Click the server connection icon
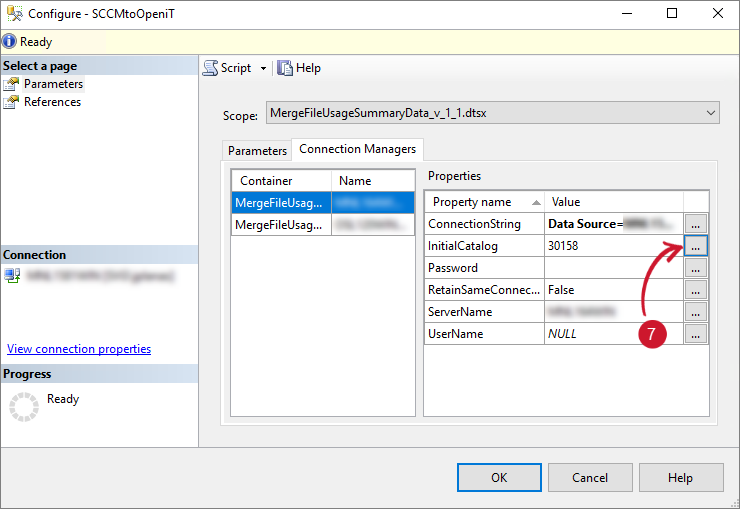740x509 pixels. point(12,275)
